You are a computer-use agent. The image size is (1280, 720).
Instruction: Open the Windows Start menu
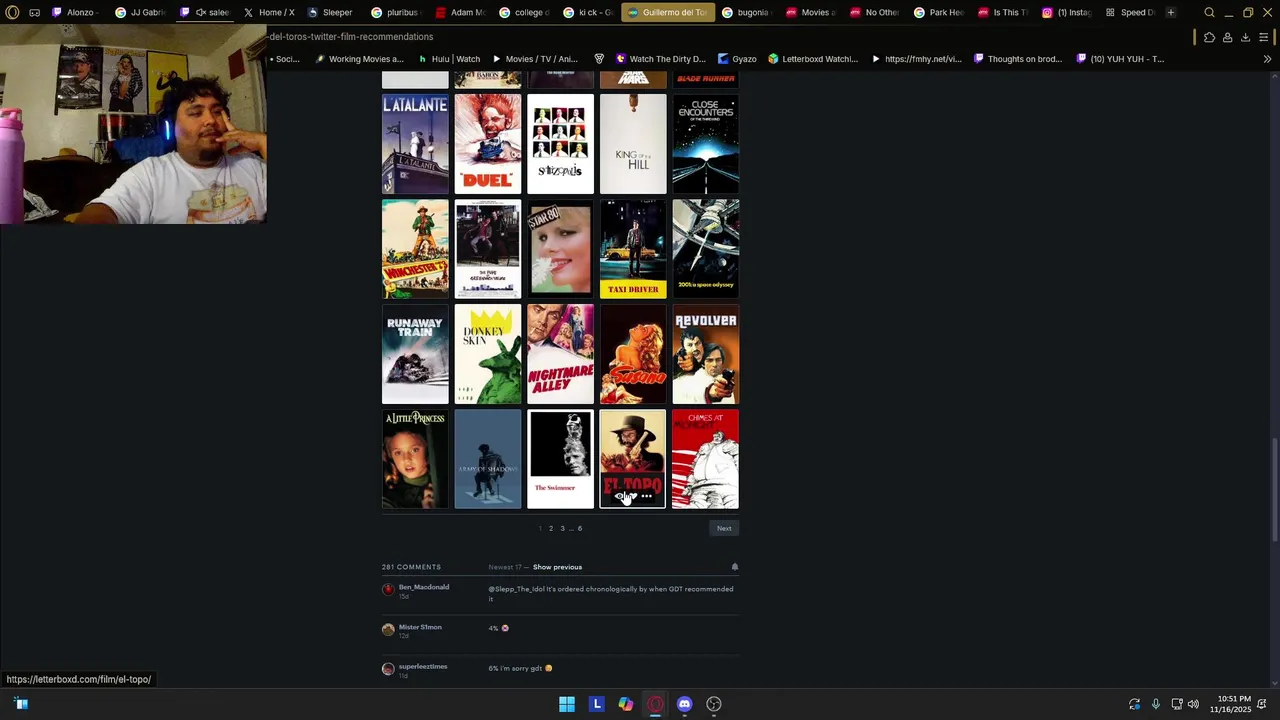click(567, 704)
